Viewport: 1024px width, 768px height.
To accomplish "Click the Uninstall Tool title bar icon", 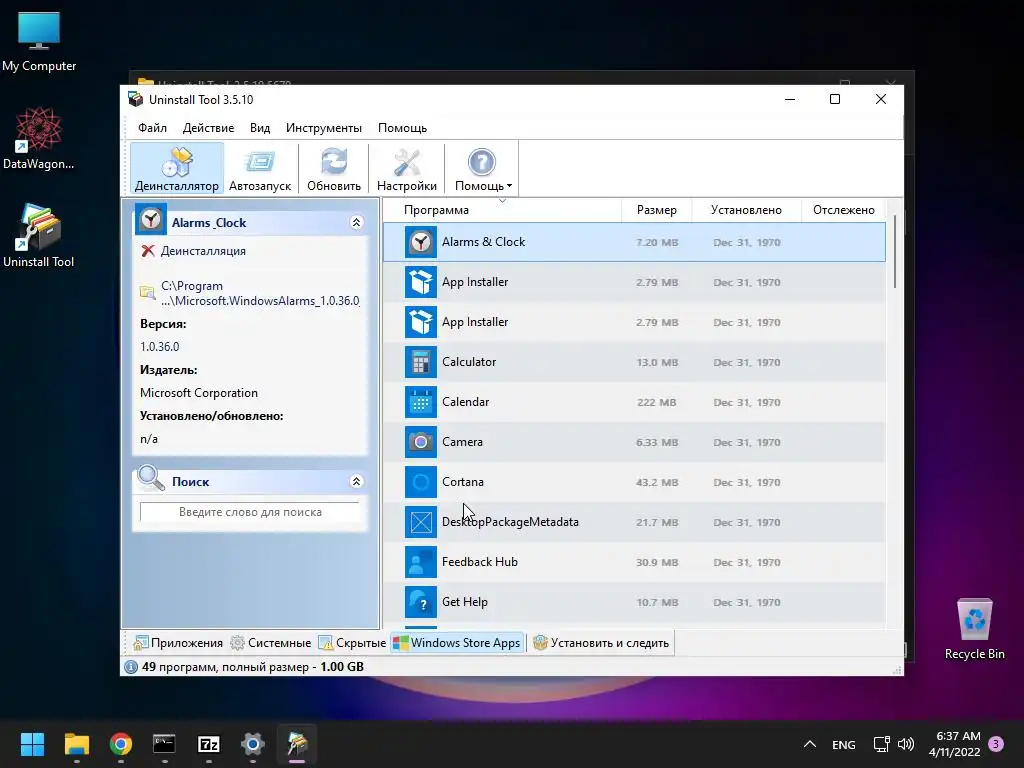I will pyautogui.click(x=135, y=99).
